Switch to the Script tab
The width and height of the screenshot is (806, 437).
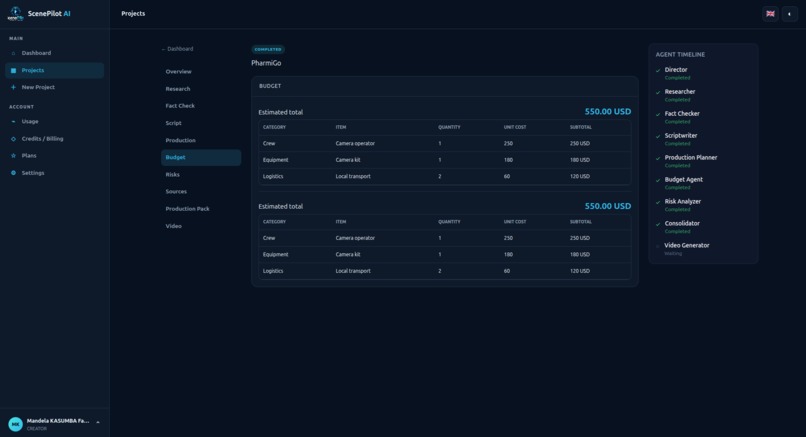[201, 123]
